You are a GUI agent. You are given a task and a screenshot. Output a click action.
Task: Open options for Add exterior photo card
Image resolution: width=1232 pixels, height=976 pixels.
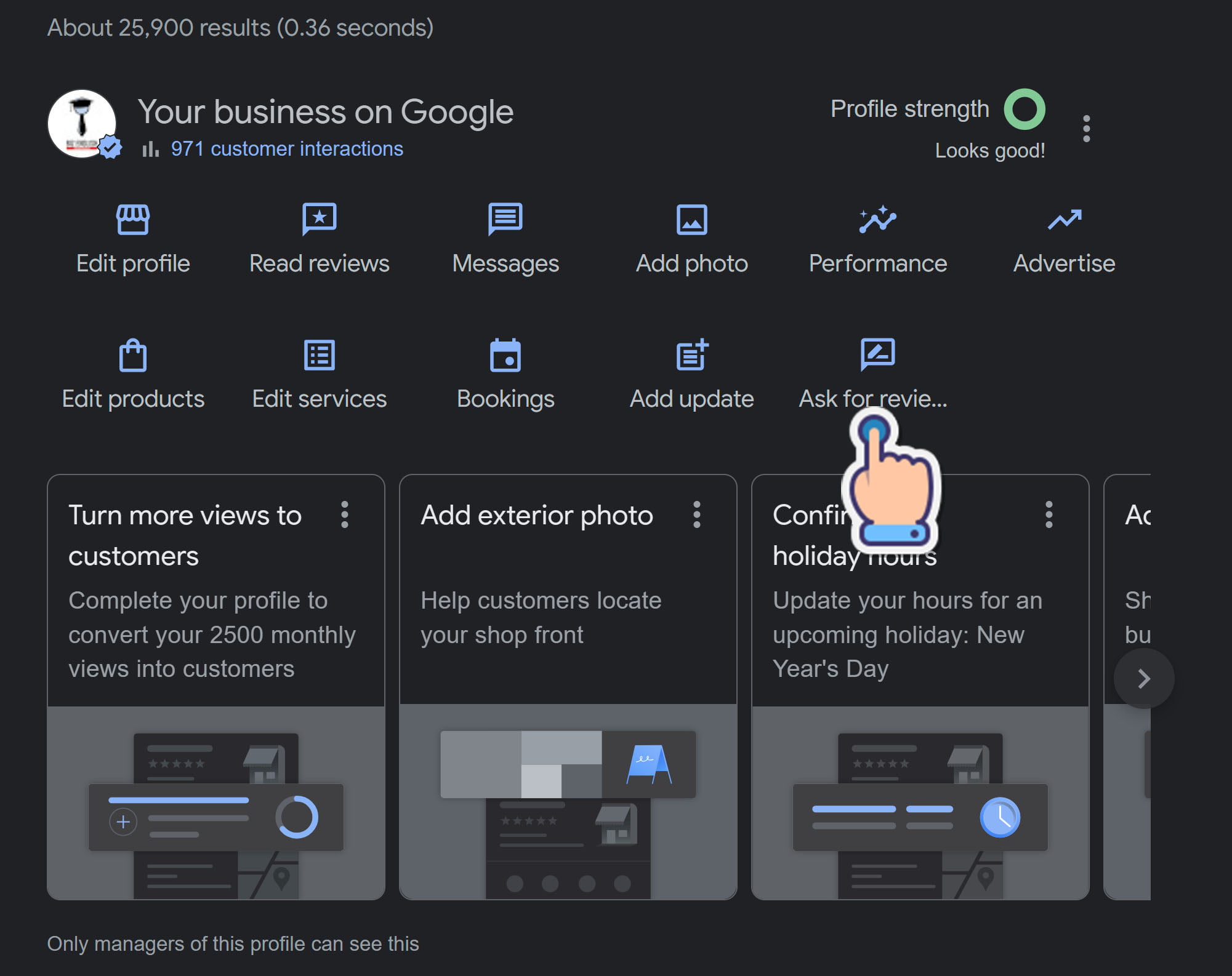(x=697, y=514)
